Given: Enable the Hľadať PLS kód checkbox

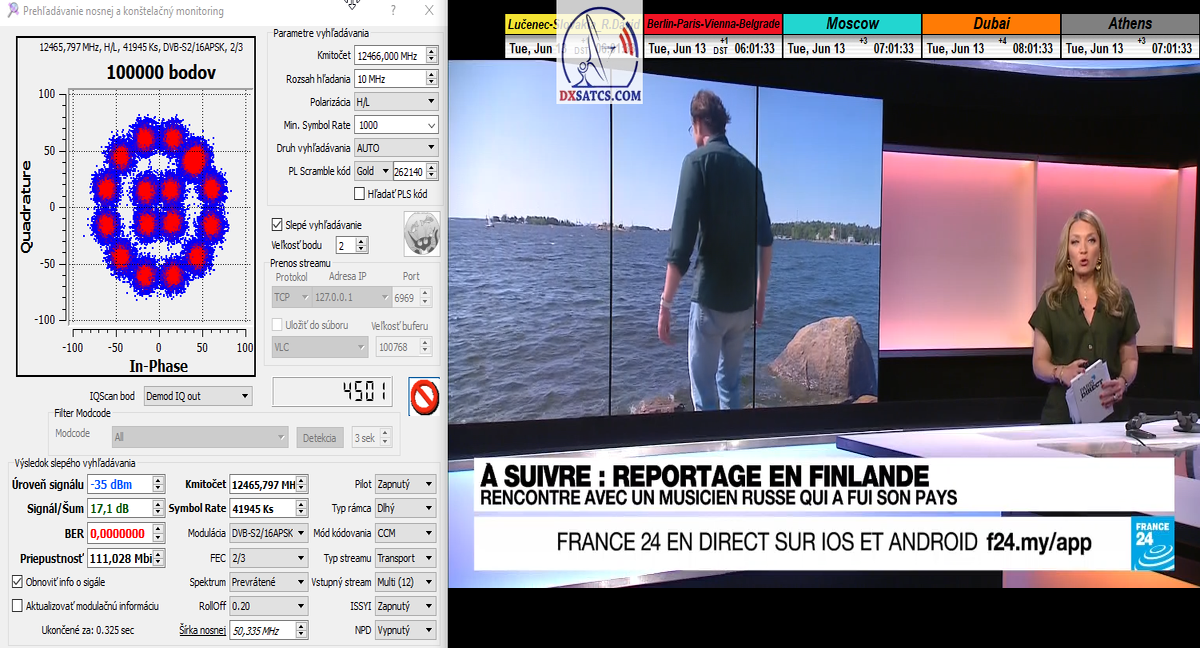Looking at the screenshot, I should click(x=360, y=193).
